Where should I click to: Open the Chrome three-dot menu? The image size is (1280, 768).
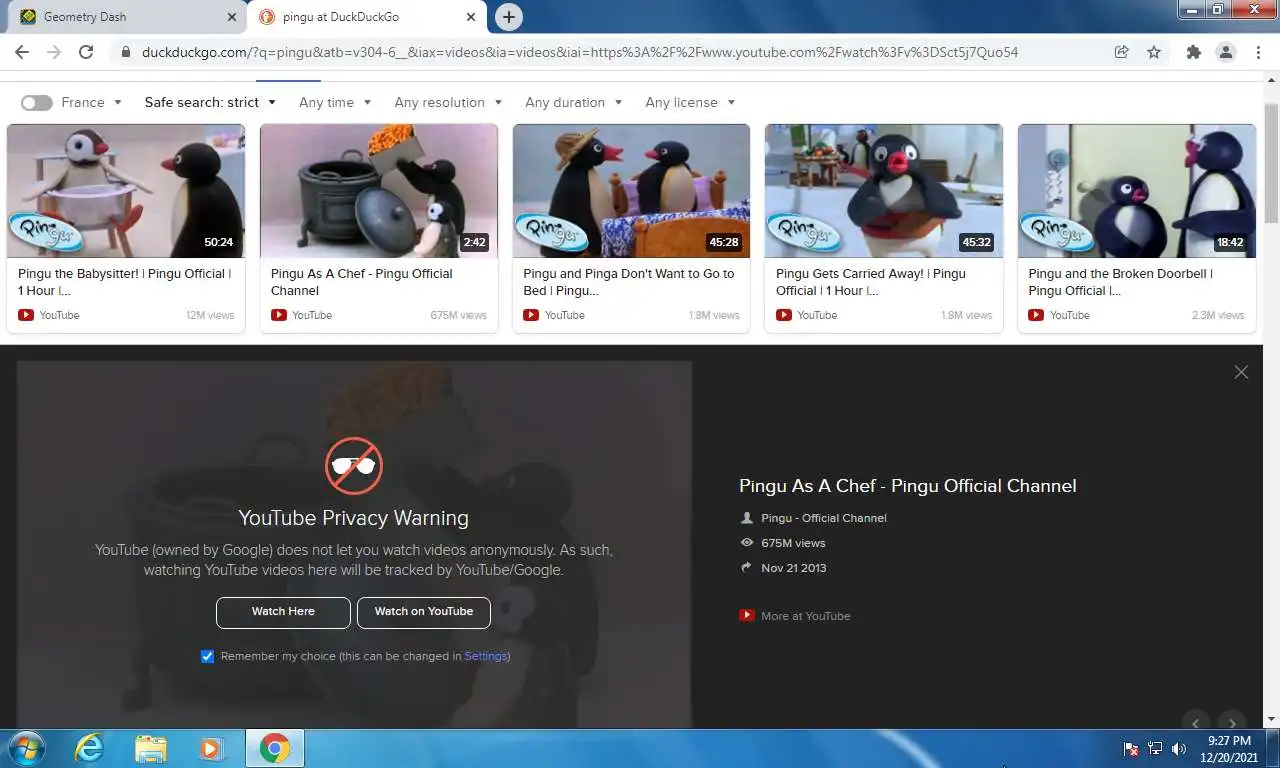(1257, 52)
